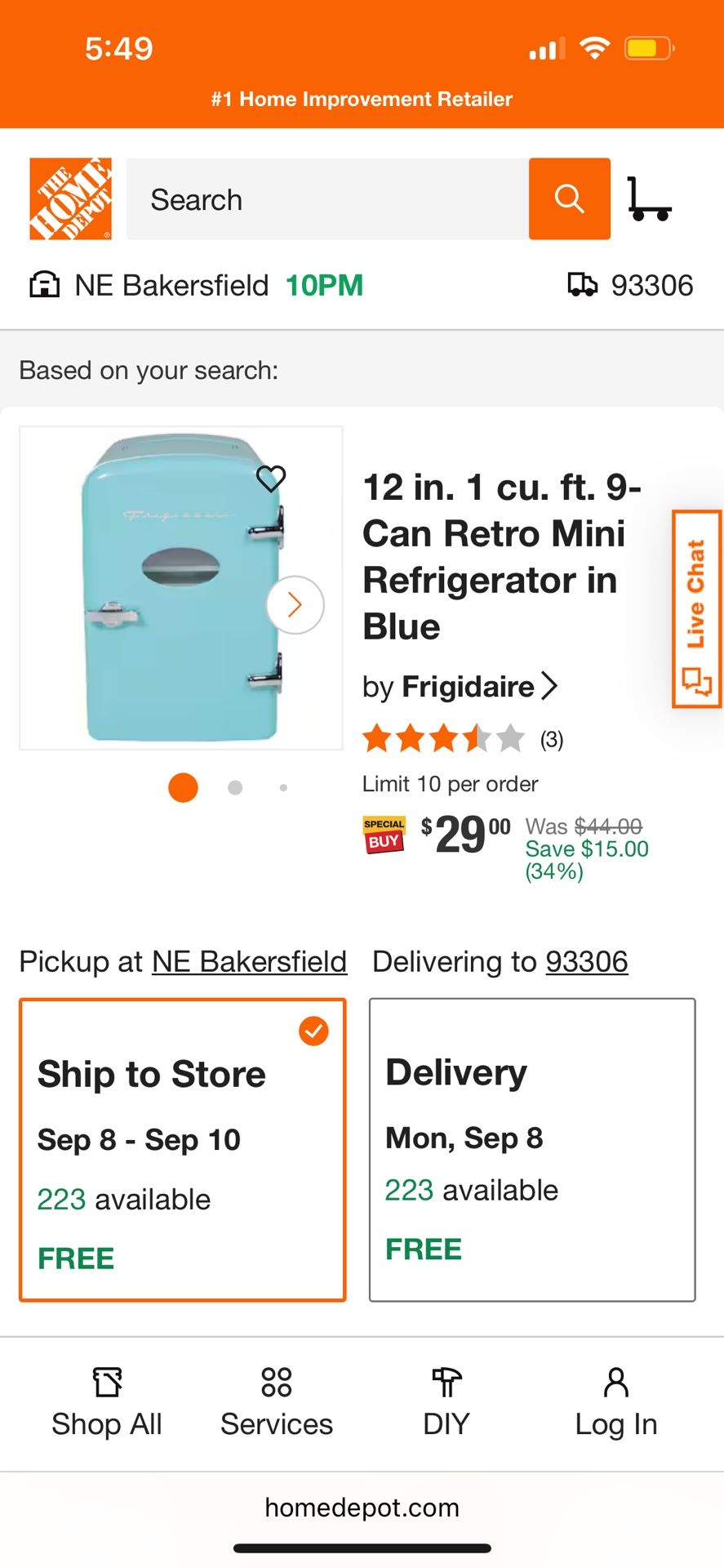Viewport: 724px width, 1568px height.
Task: Open the shopping cart
Action: pos(649,199)
